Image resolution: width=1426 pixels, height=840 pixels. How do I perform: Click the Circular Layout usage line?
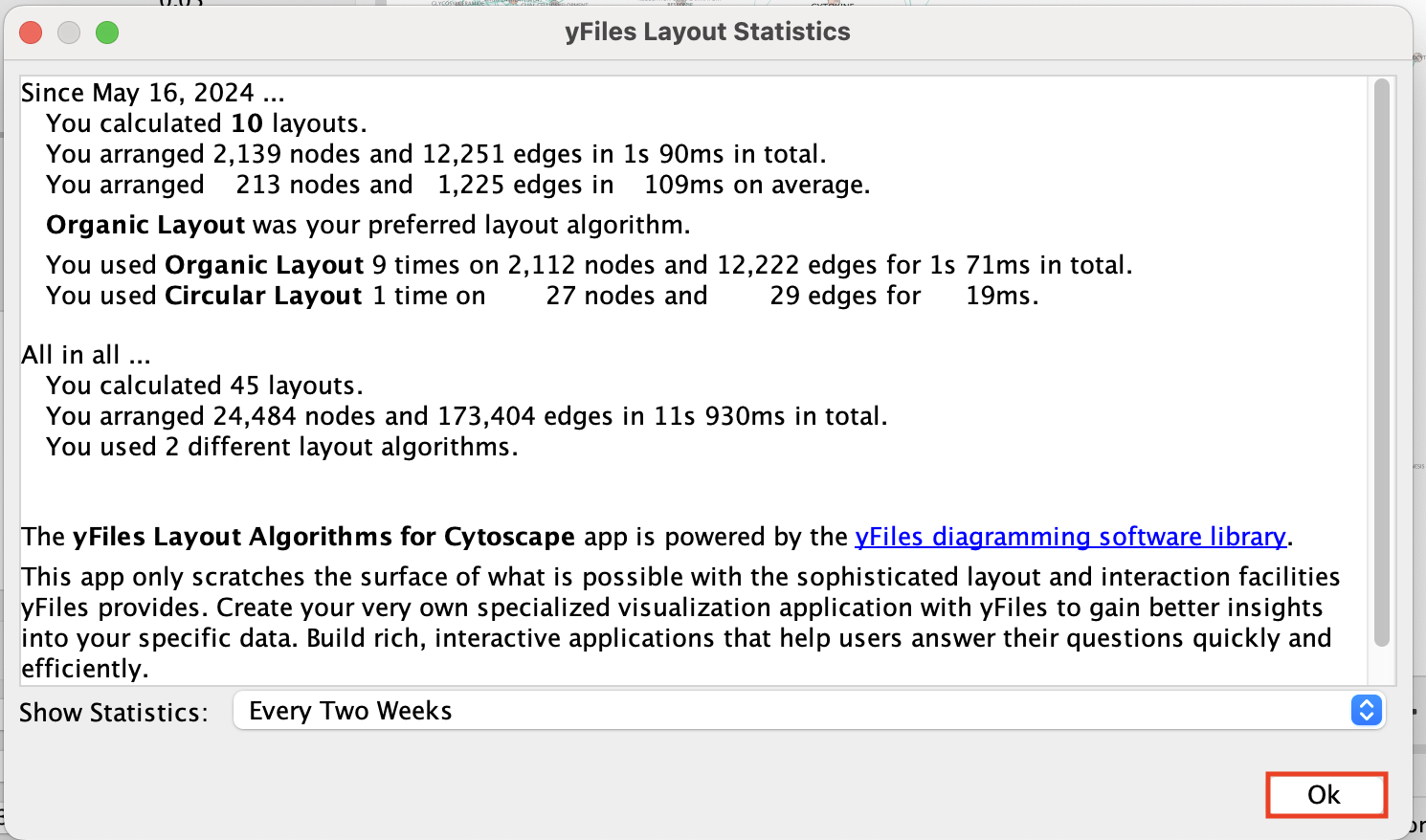[542, 296]
